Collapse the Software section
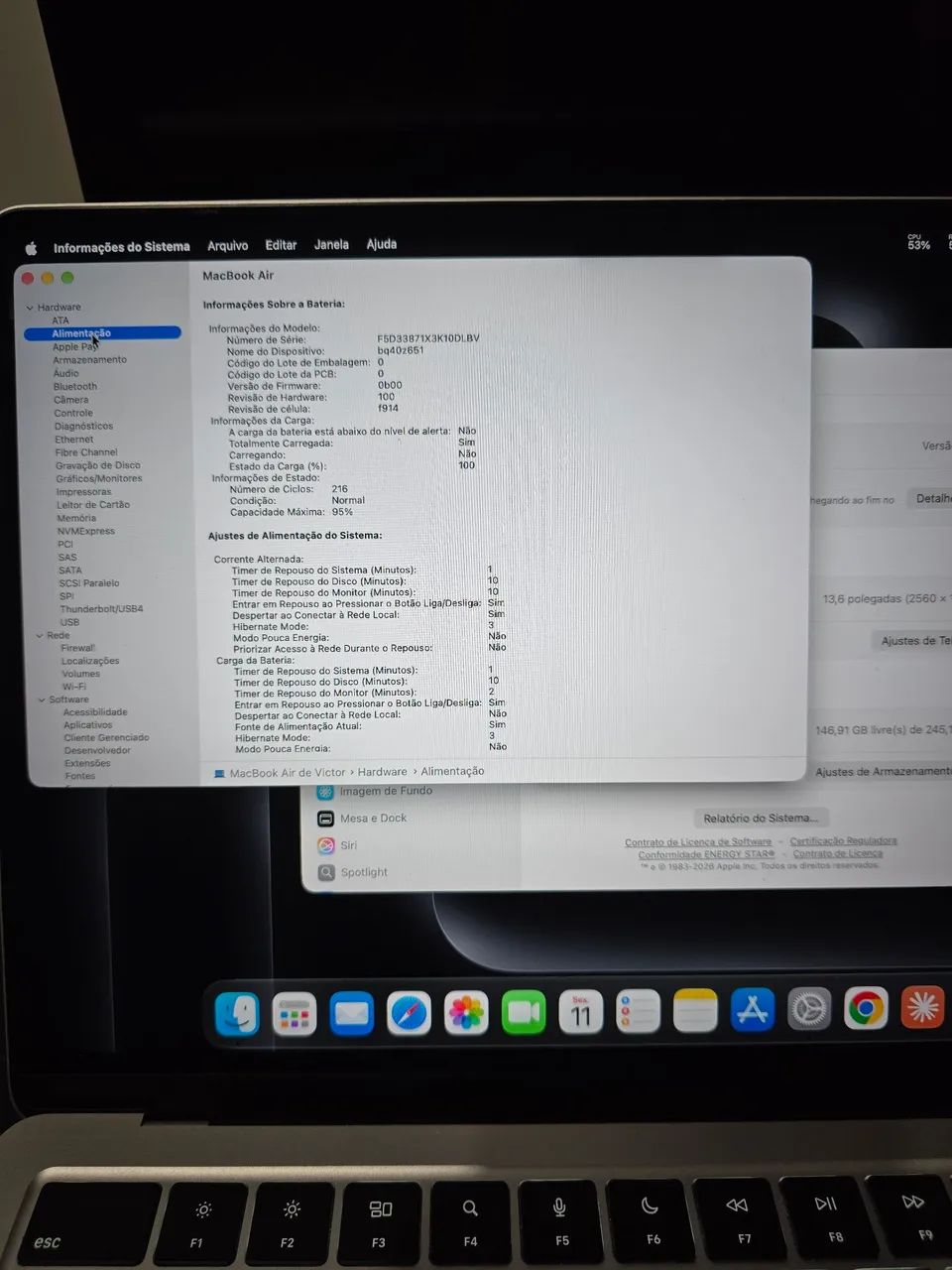Image resolution: width=952 pixels, height=1270 pixels. coord(42,699)
